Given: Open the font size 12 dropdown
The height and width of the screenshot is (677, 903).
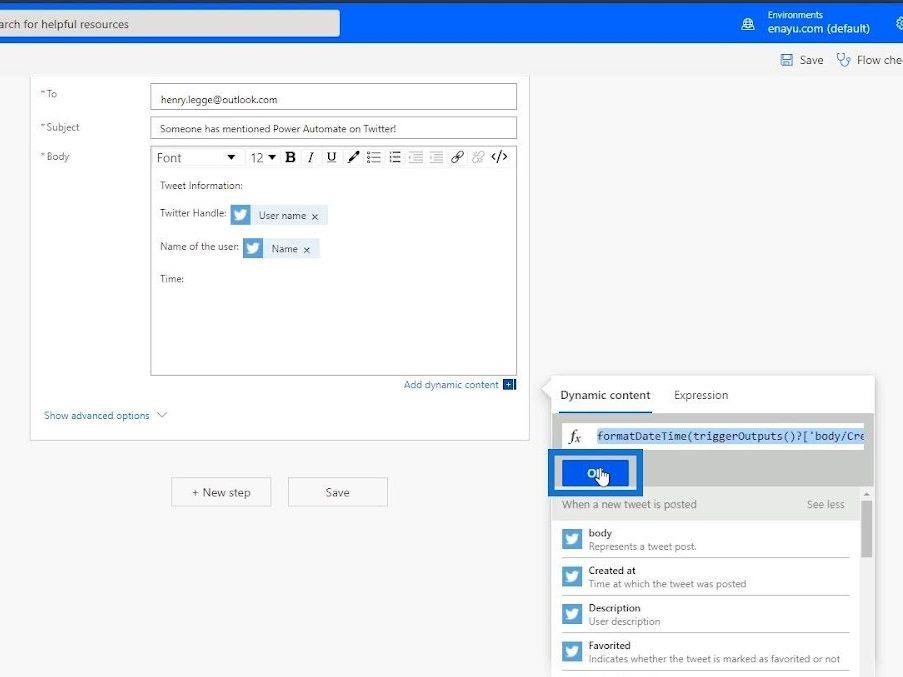Looking at the screenshot, I should point(263,157).
